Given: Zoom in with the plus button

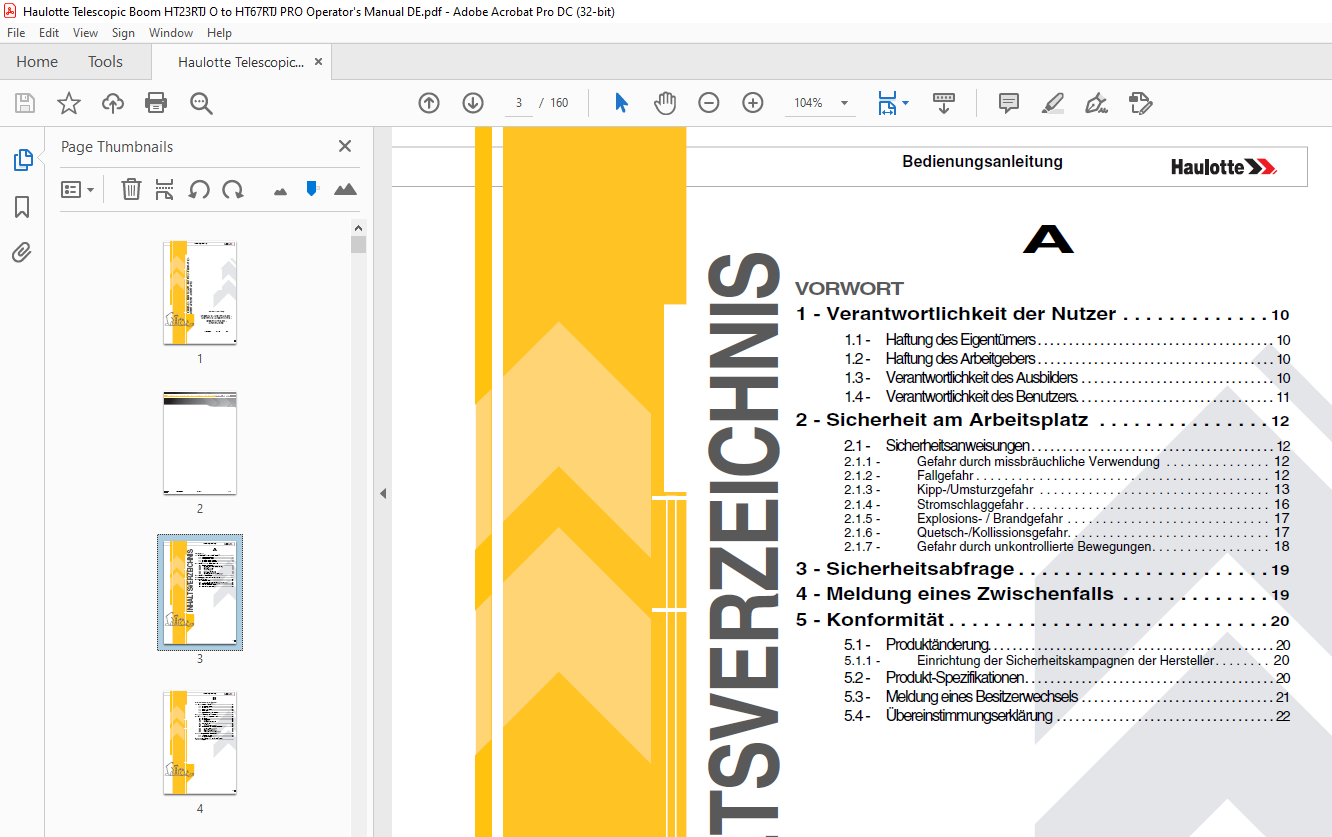Looking at the screenshot, I should click(x=753, y=103).
